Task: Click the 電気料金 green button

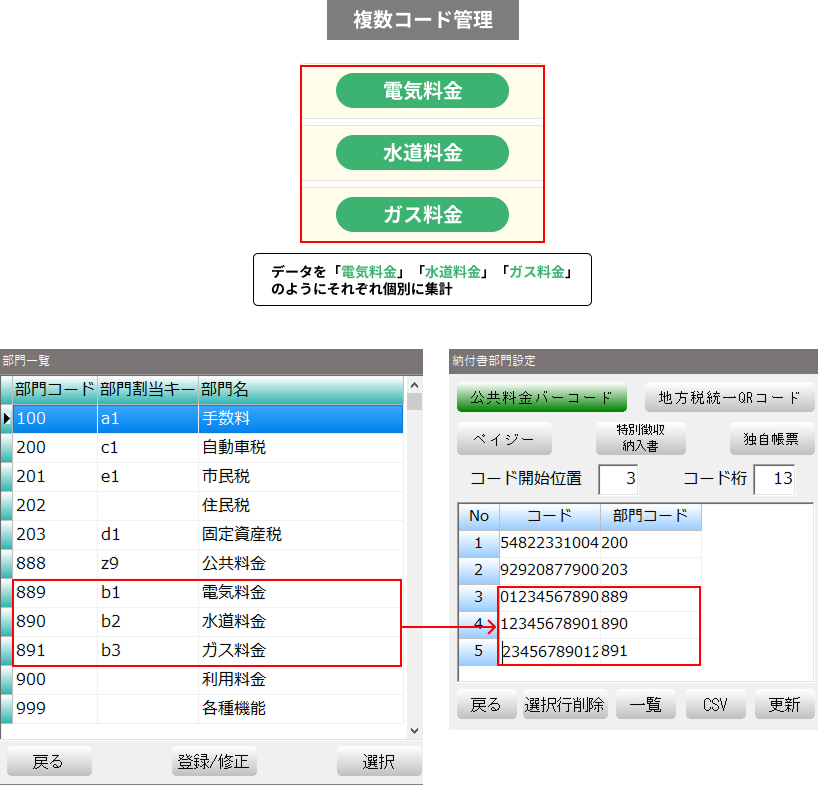Action: click(x=422, y=91)
